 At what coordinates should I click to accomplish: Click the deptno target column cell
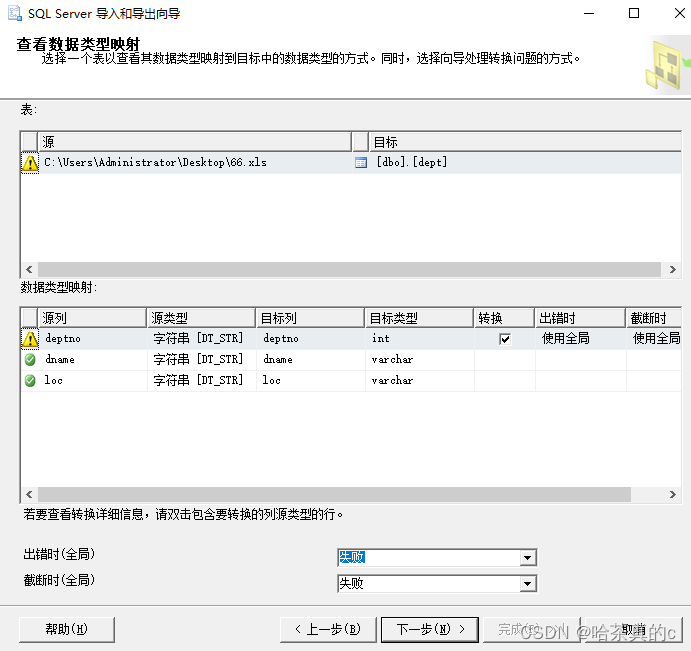point(311,339)
